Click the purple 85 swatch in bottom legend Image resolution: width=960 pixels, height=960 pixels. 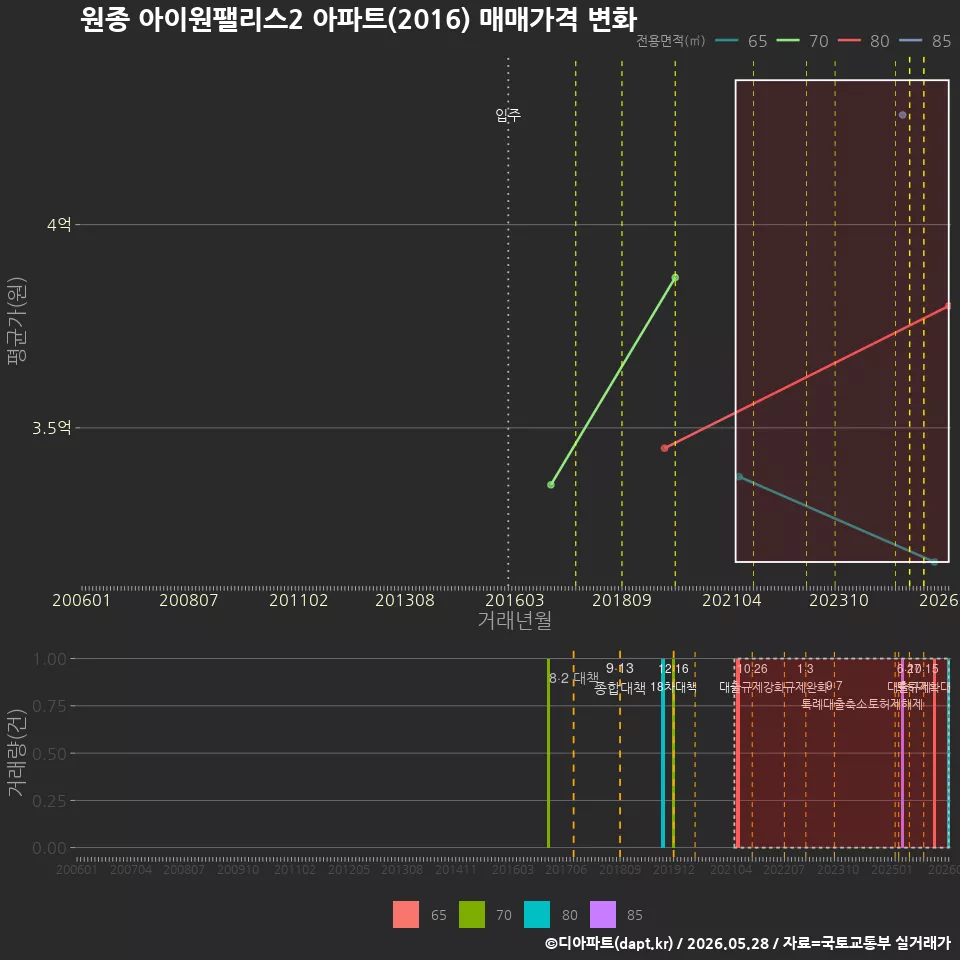[602, 915]
